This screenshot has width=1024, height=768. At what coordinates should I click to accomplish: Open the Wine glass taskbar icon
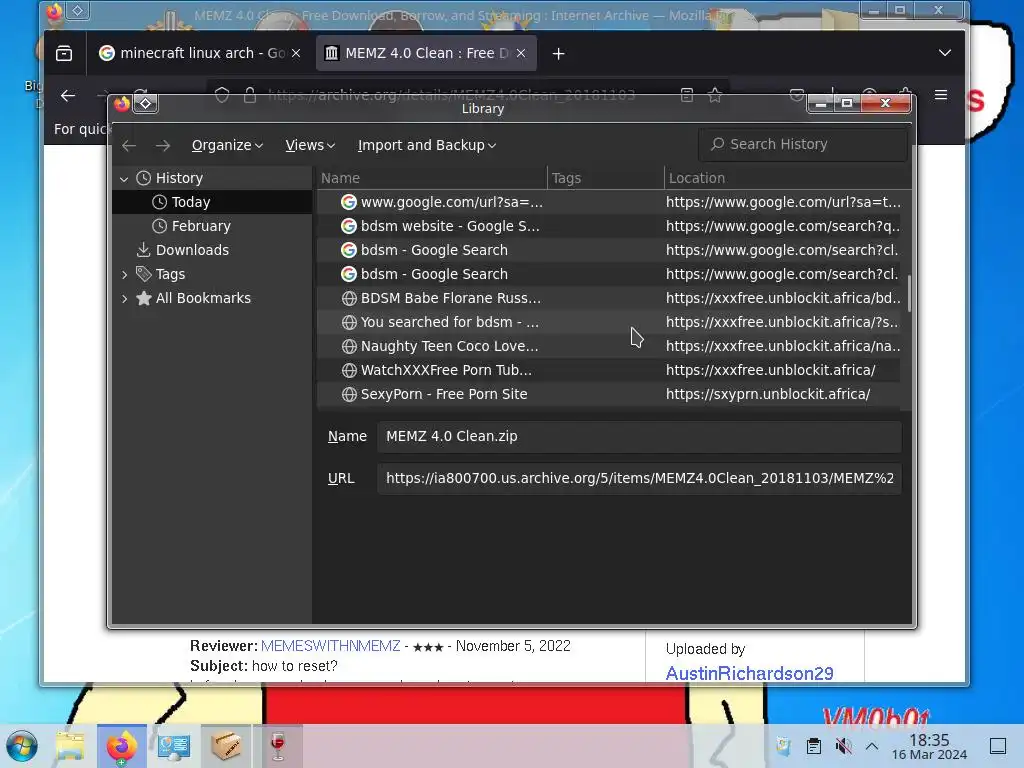[x=278, y=746]
